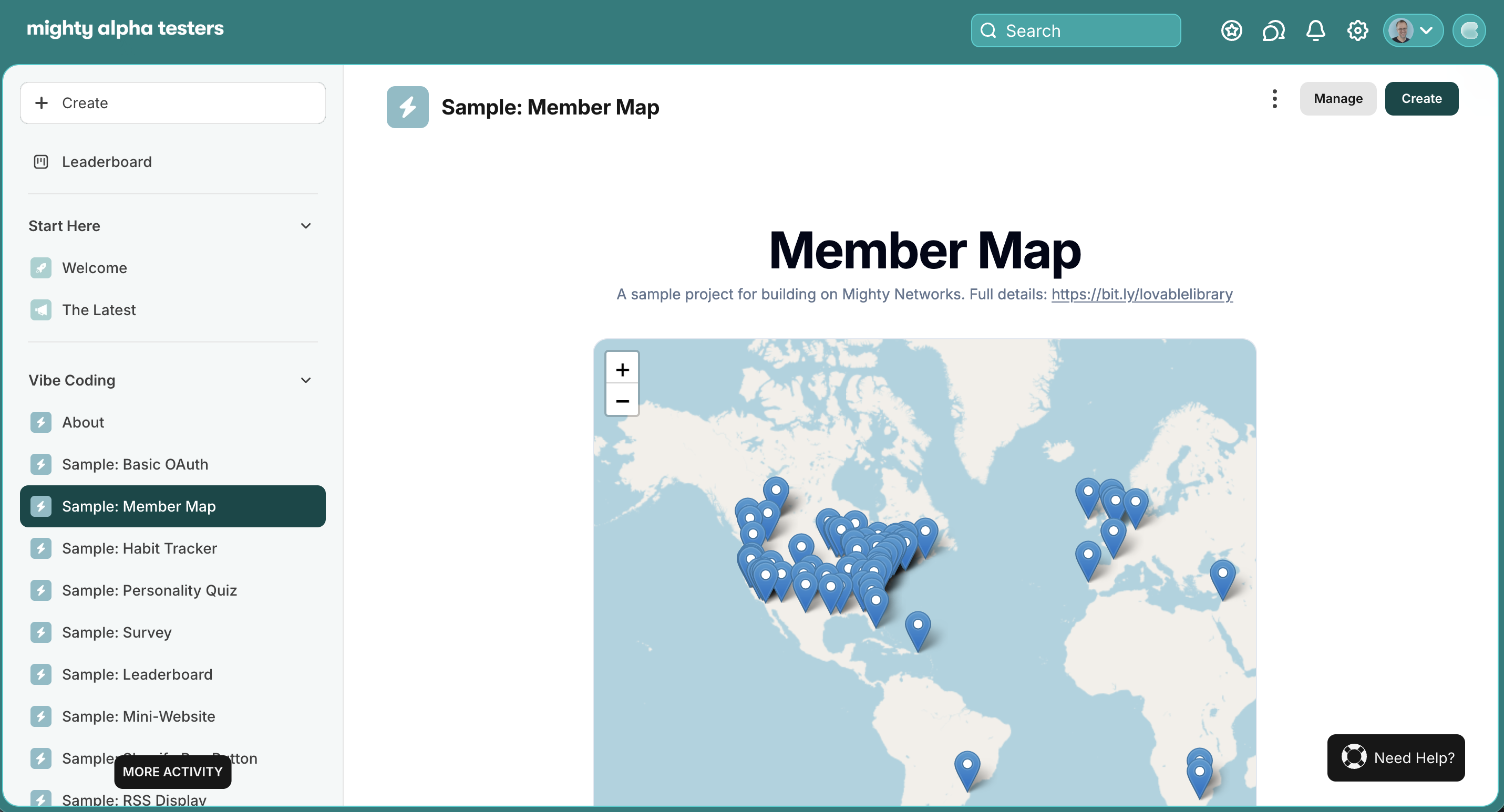Open Sample: Habit Tracker
This screenshot has height=812, width=1504.
173,548
